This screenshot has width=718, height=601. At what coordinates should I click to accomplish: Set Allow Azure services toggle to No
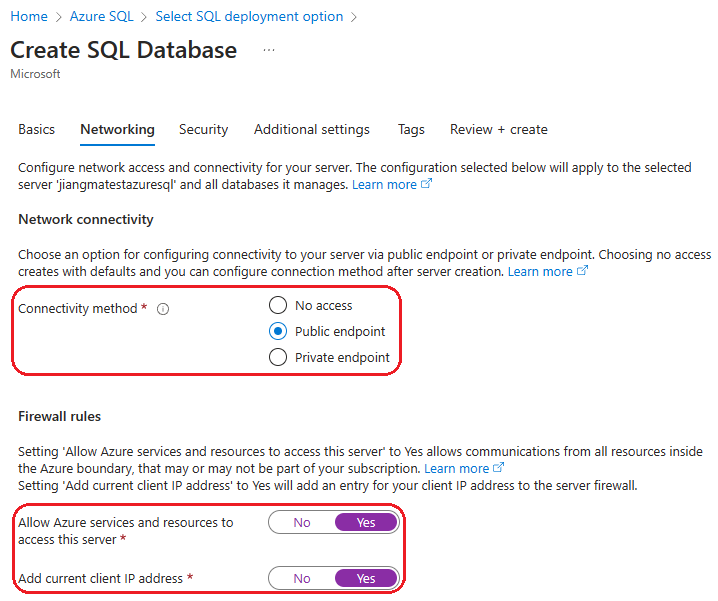pos(301,523)
